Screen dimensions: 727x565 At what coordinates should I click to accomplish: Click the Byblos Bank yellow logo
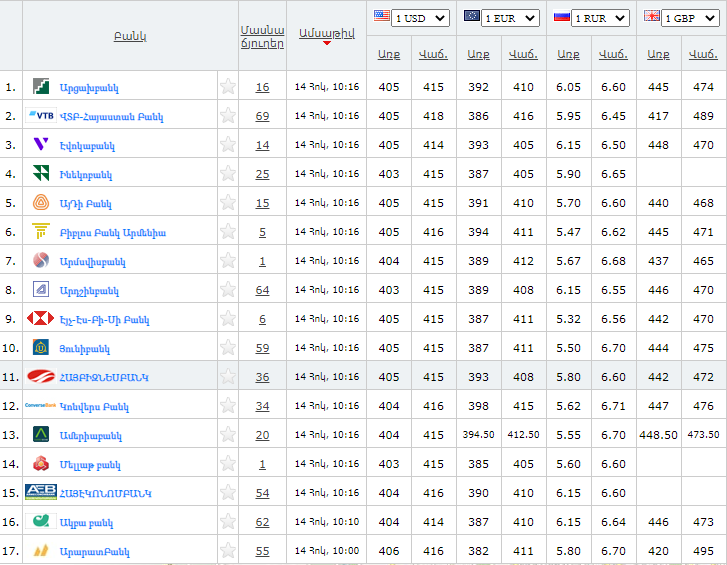pyautogui.click(x=41, y=232)
